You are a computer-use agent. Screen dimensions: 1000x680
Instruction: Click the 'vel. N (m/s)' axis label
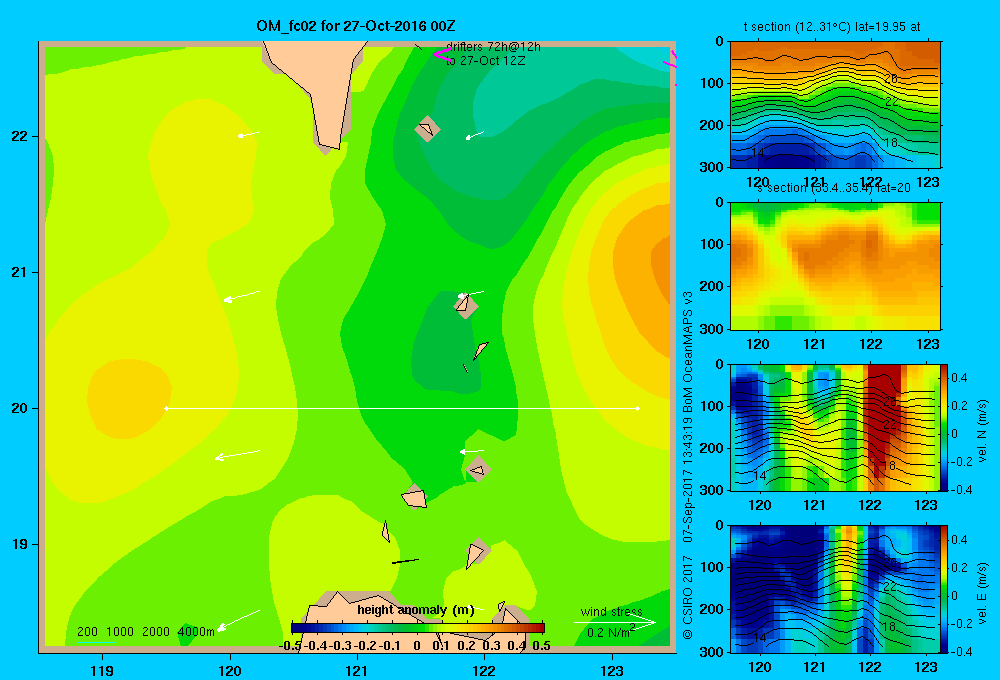coord(983,431)
